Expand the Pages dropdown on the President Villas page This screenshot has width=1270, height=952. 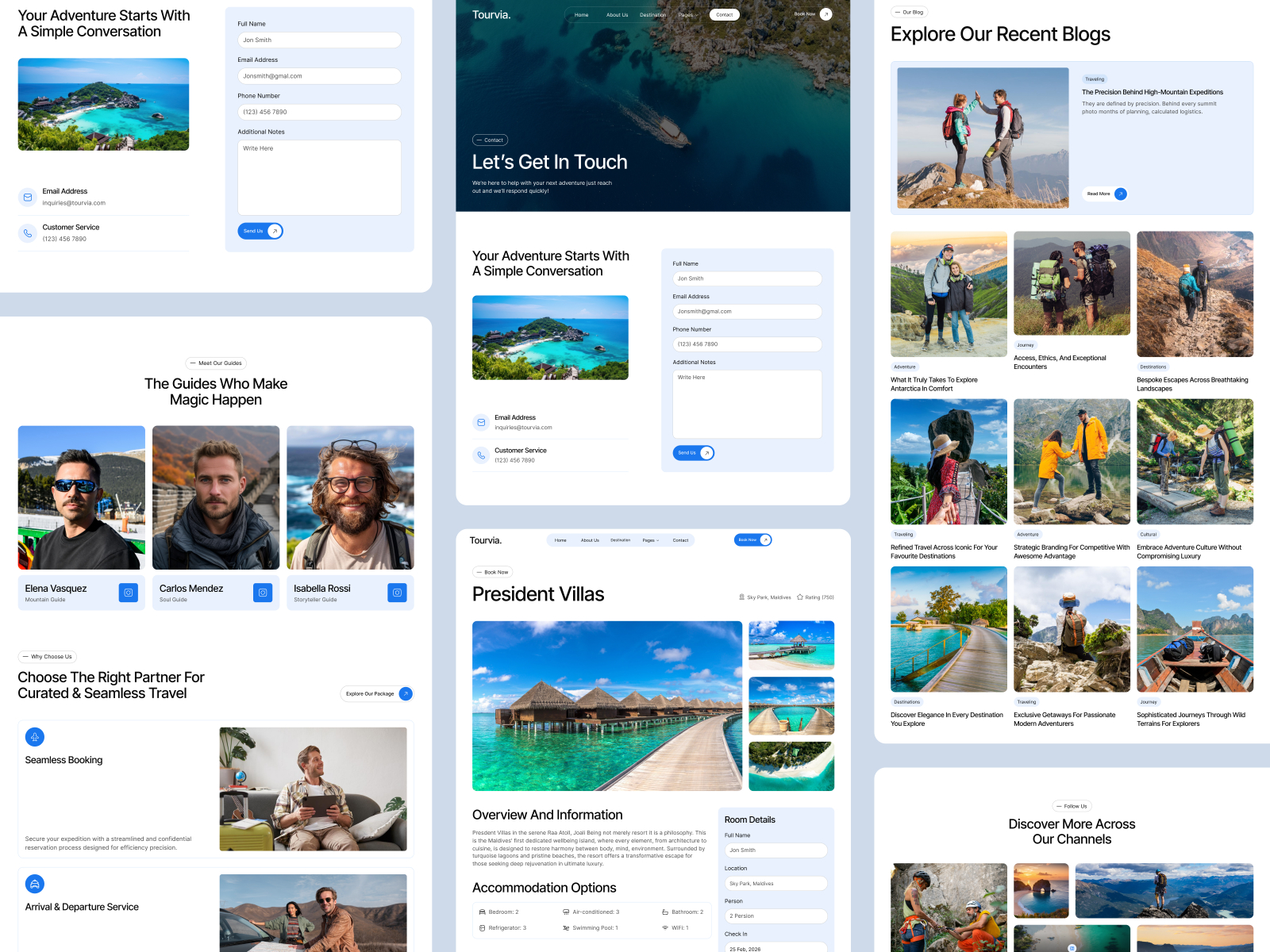[x=651, y=540]
